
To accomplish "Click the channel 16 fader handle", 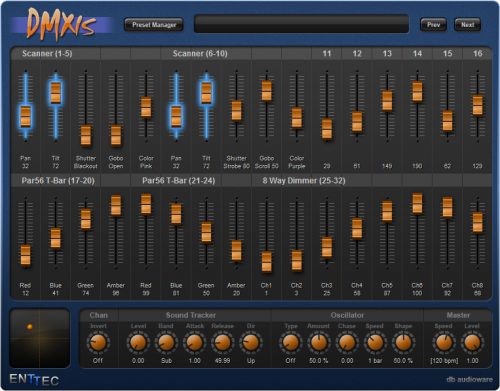I will tap(478, 105).
